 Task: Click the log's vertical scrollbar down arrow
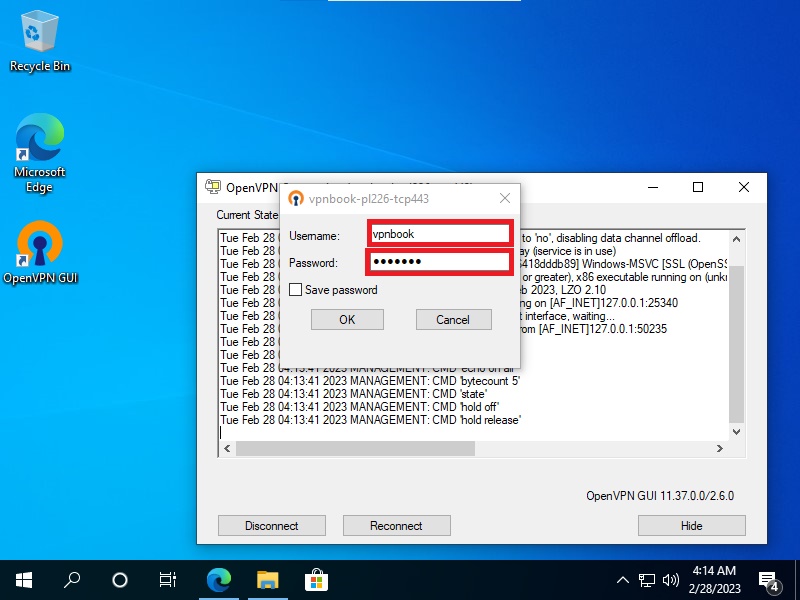tap(737, 432)
